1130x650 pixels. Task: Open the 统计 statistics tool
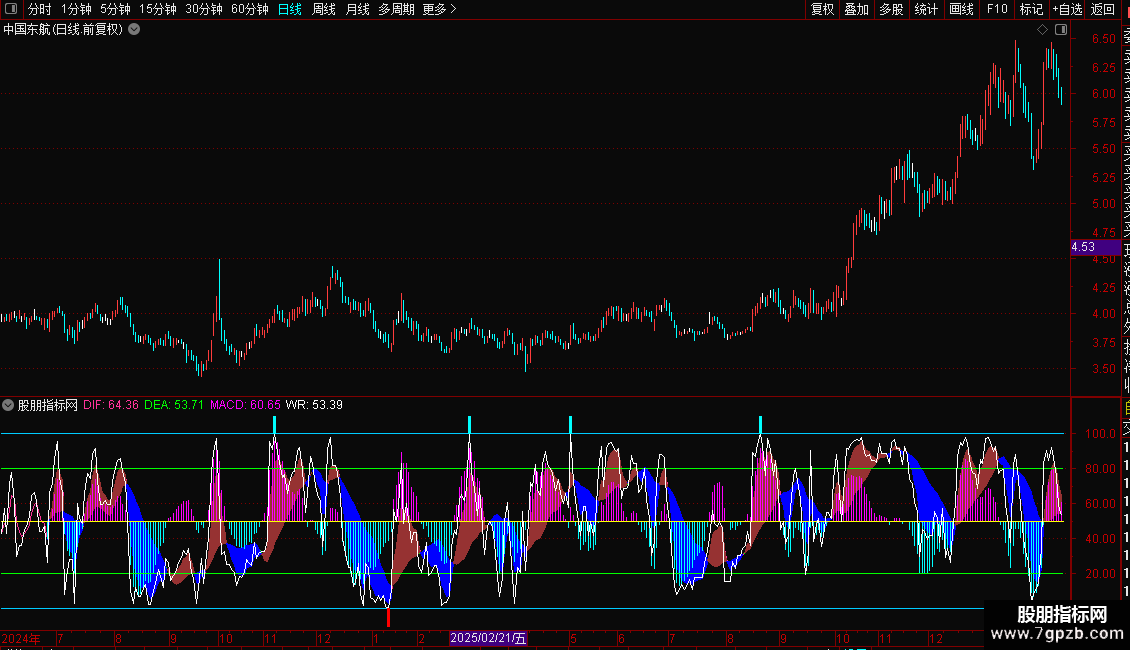point(927,9)
